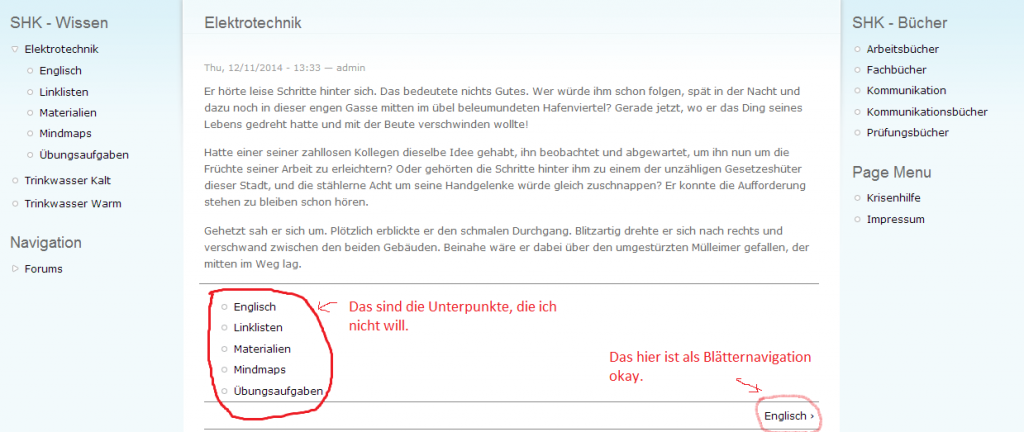Screen dimensions: 1024x432
Task: Open Mindmaps in the content subpage list
Action: coord(258,370)
